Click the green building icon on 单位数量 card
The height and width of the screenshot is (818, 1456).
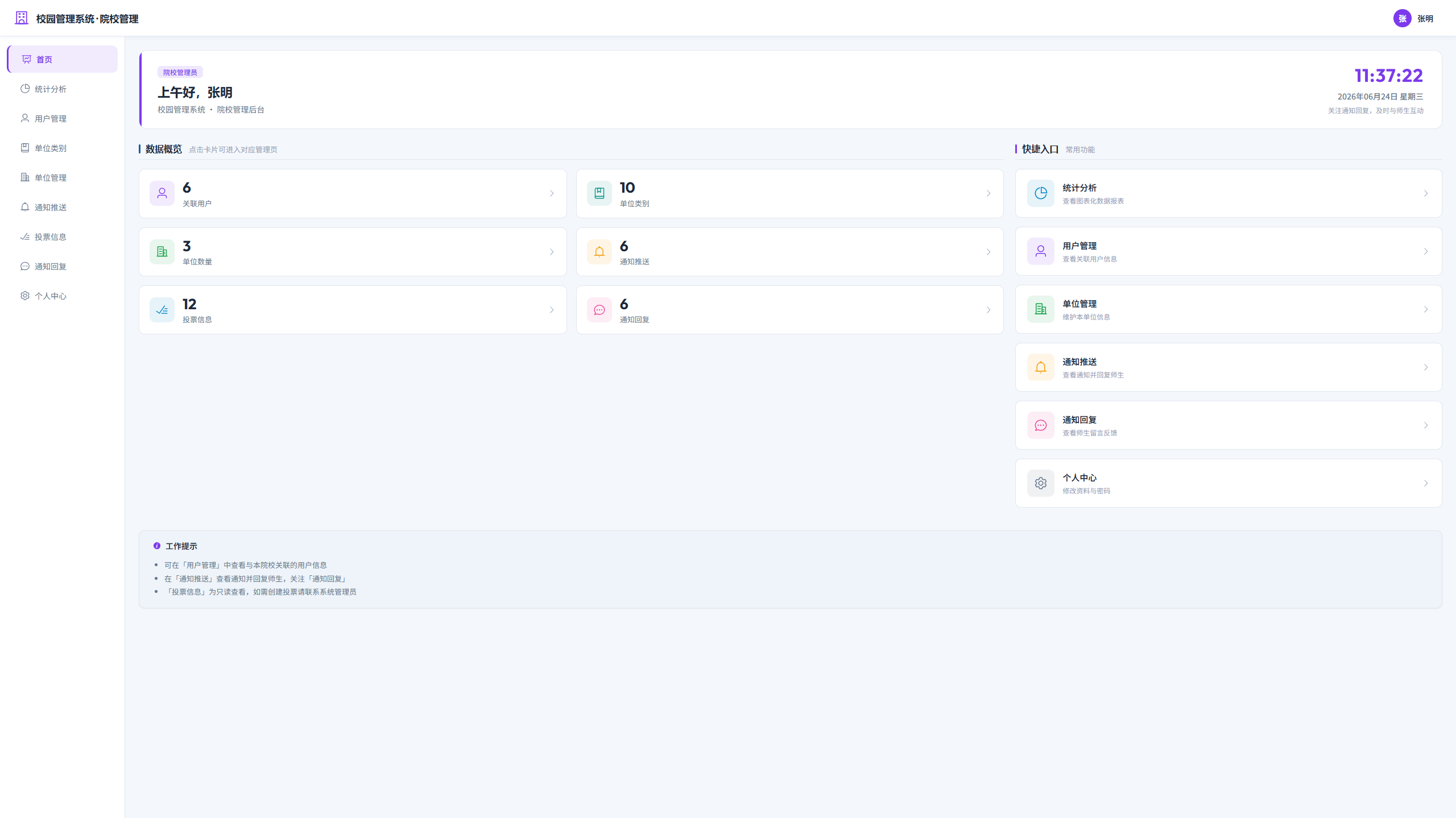click(162, 252)
